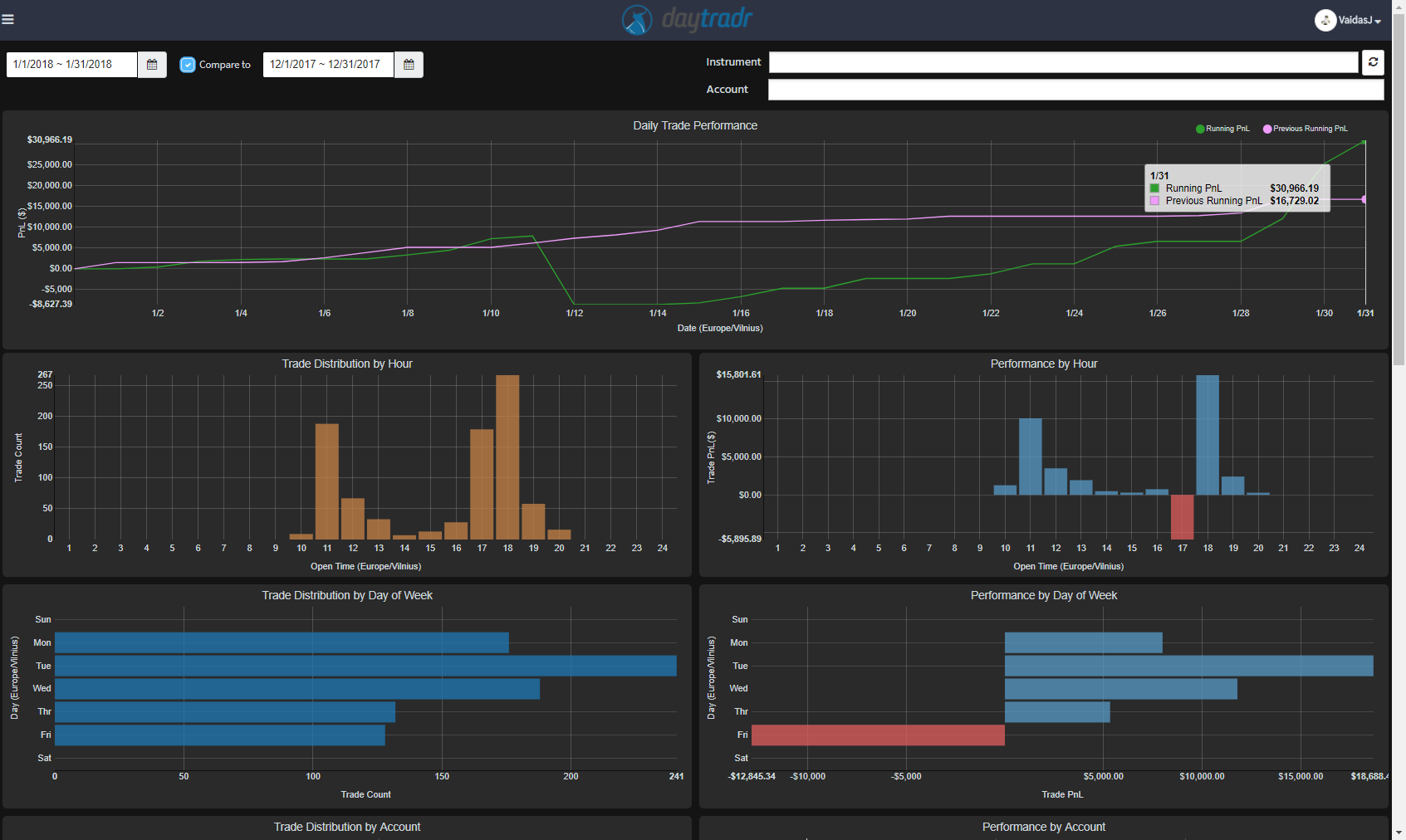
Task: Open the Instrument selection field
Action: pyautogui.click(x=1063, y=62)
